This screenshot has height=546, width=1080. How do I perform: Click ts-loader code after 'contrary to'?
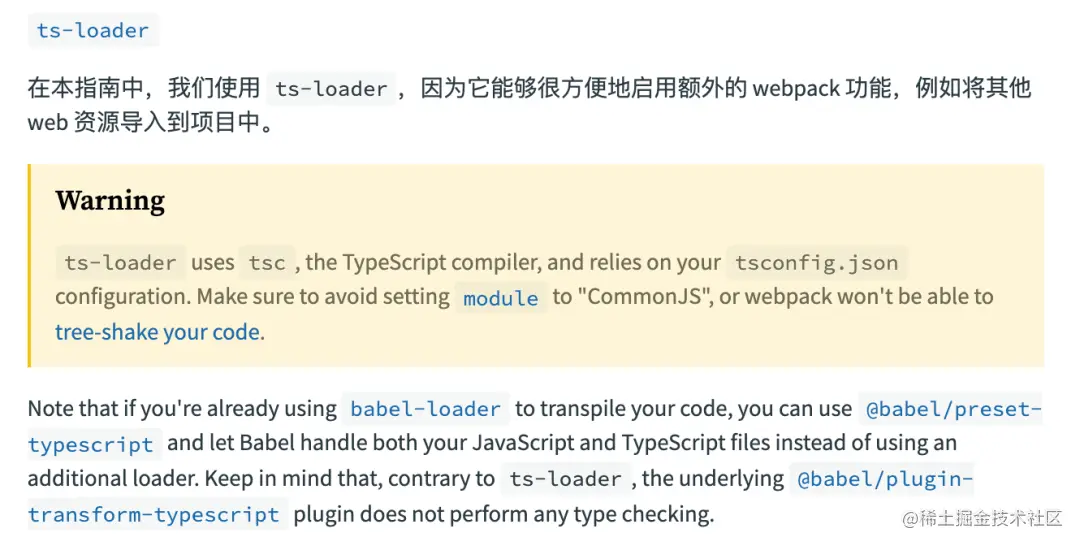pos(565,479)
